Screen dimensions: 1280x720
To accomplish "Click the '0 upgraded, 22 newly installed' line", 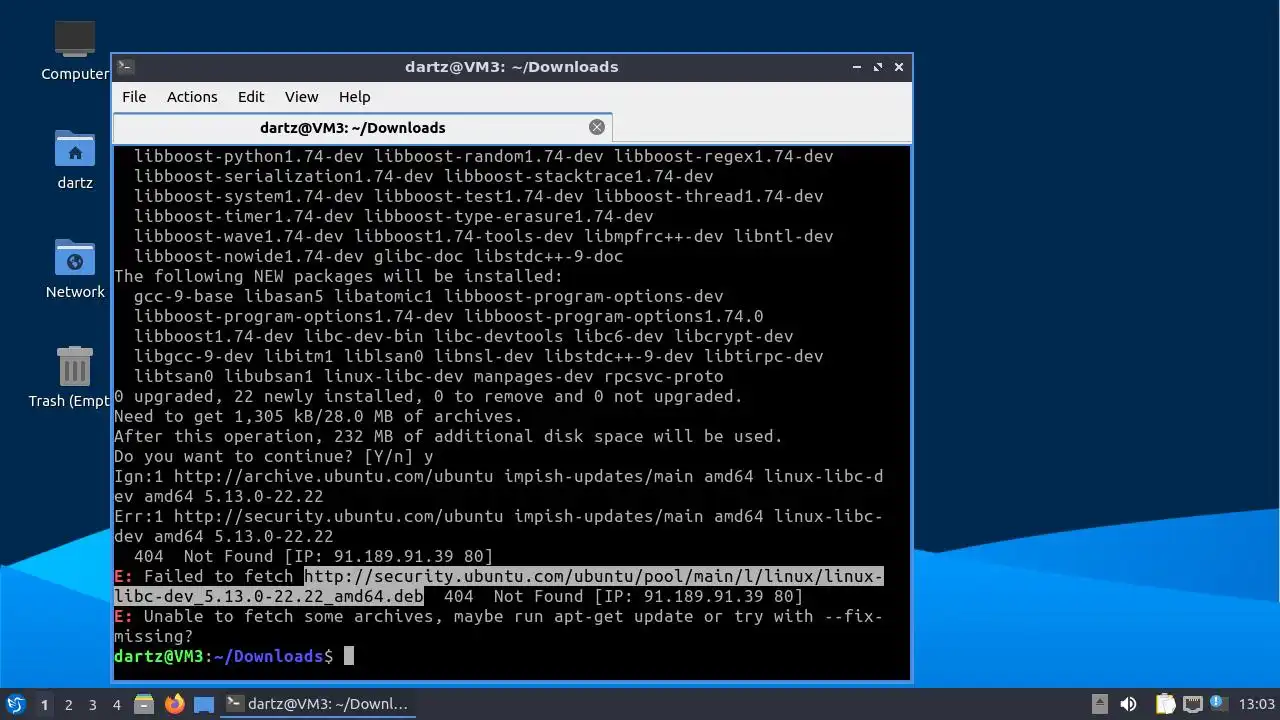I will pos(429,396).
